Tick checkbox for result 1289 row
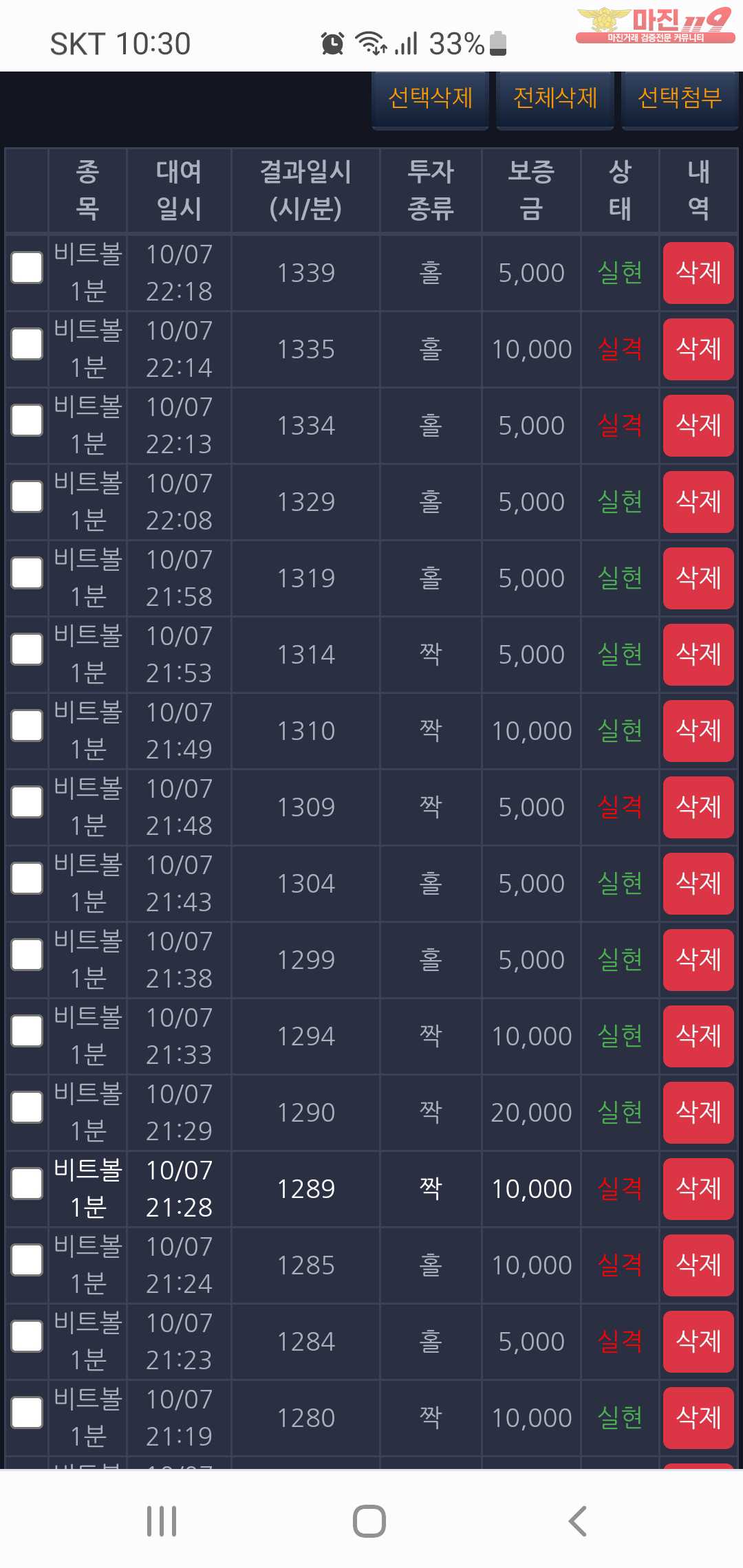 (27, 1184)
